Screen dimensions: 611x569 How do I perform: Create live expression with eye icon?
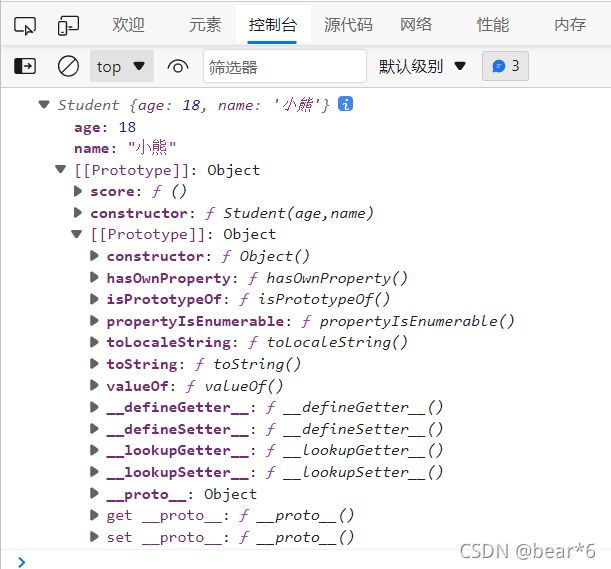178,67
